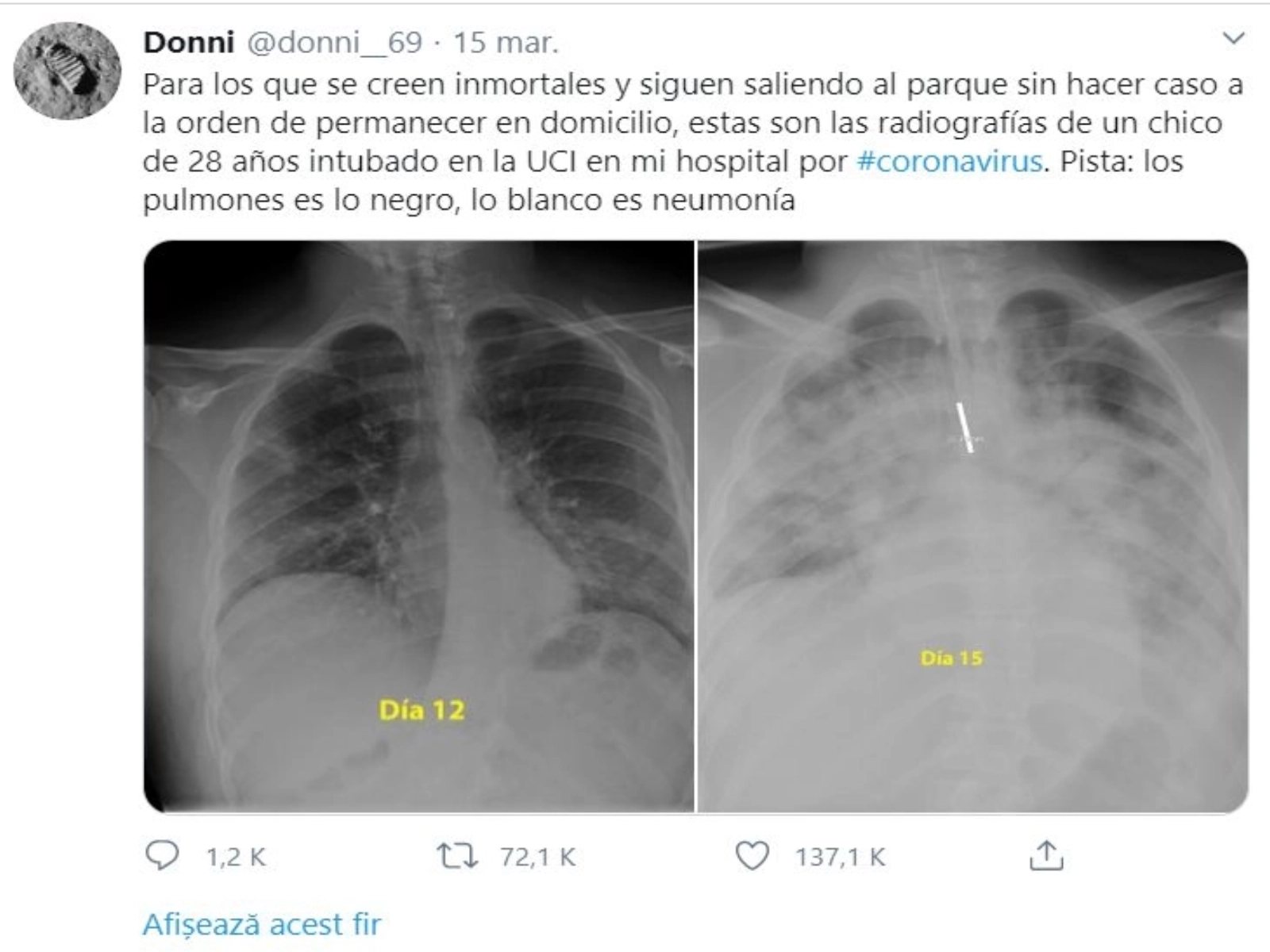Viewport: 1270px width, 952px height.
Task: Expand the tweet options chevron menu
Action: (1233, 38)
